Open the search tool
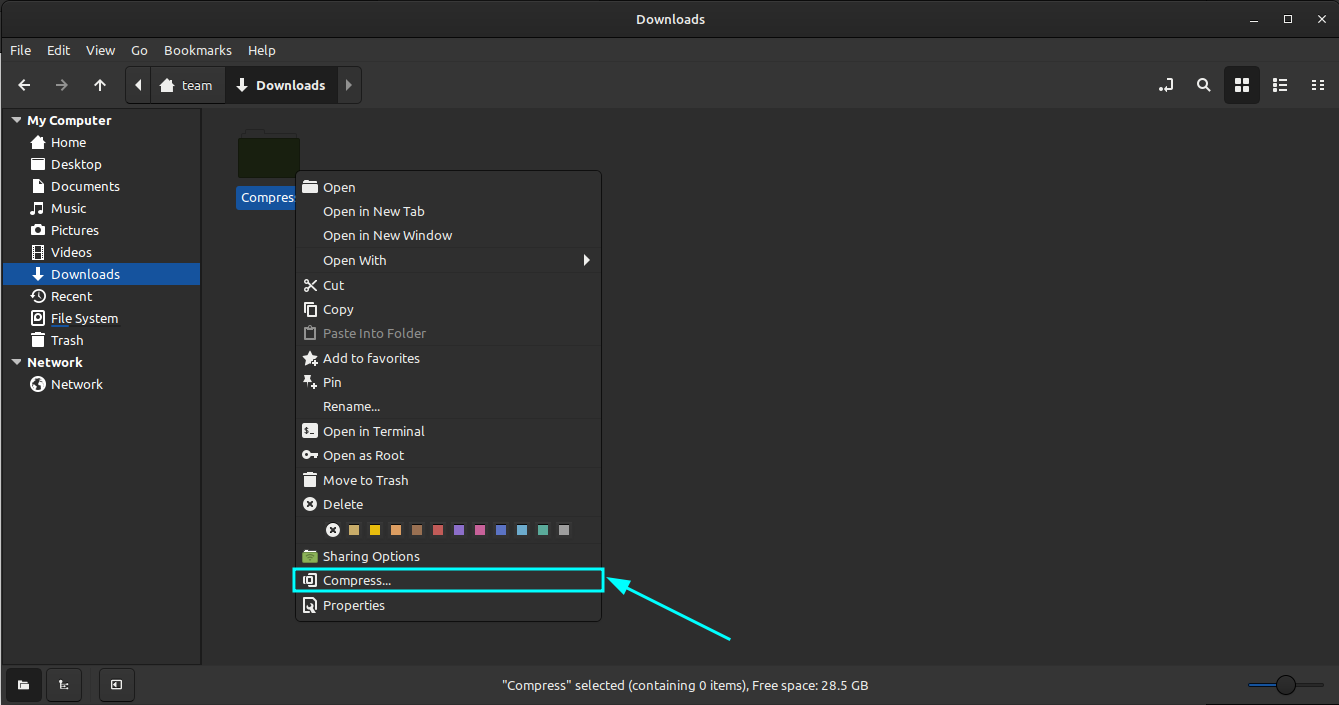1339x705 pixels. pyautogui.click(x=1204, y=85)
